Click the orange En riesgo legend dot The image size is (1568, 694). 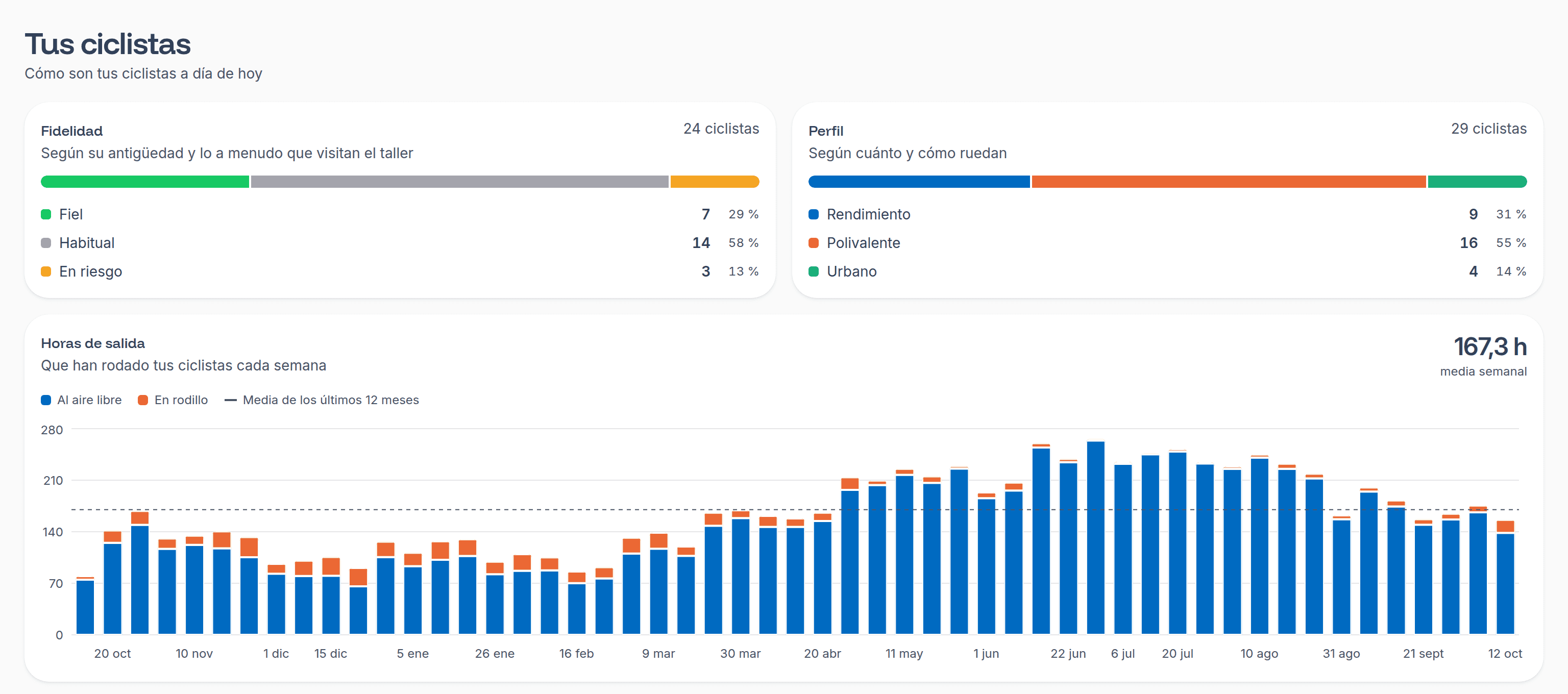45,271
